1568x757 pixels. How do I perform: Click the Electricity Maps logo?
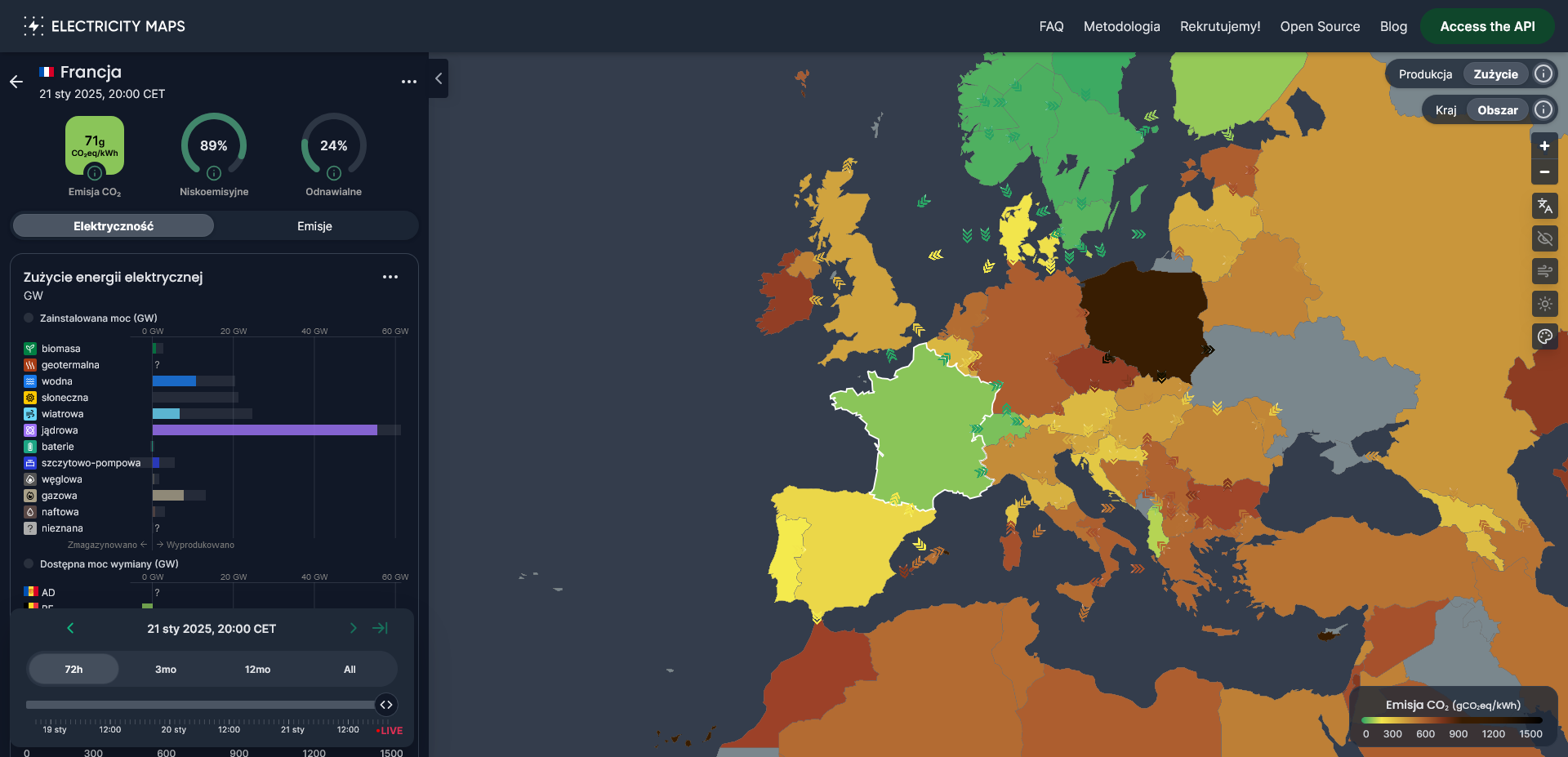coord(105,26)
